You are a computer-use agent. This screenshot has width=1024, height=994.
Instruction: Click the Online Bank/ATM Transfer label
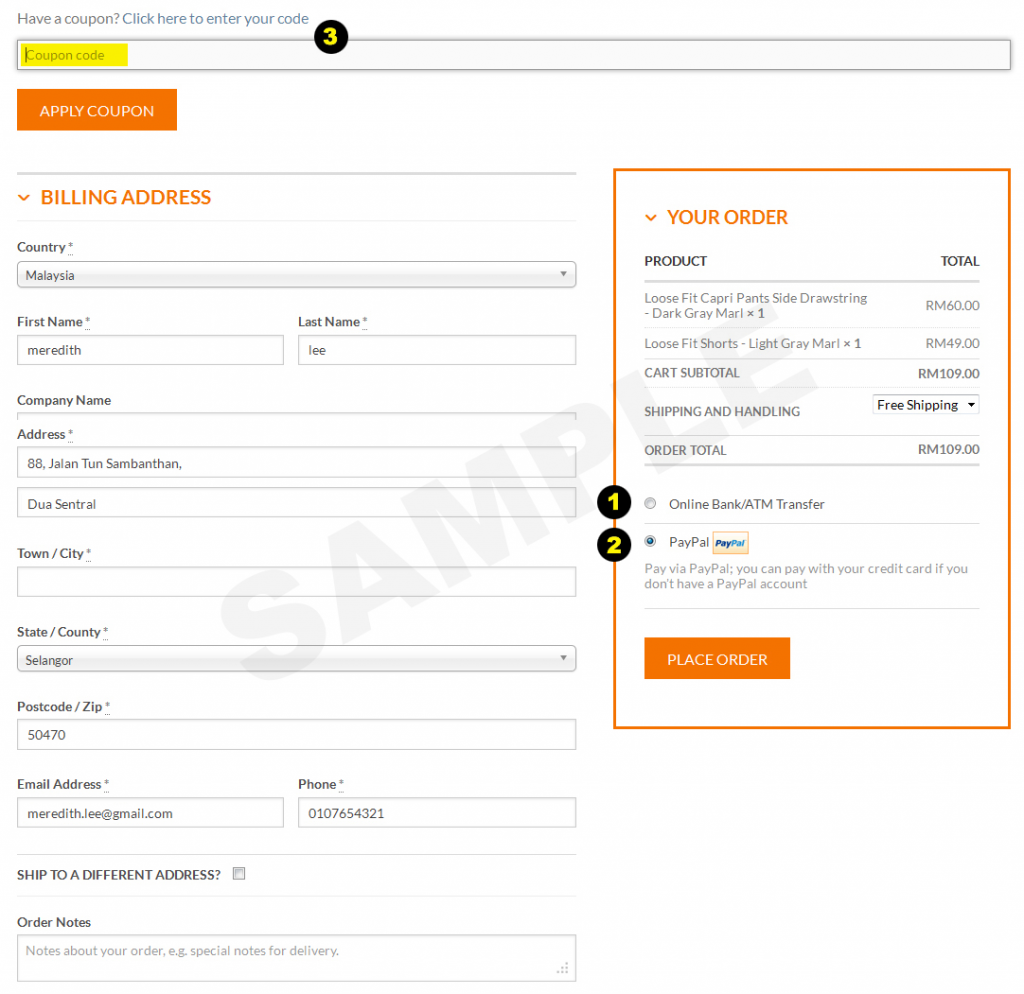(746, 504)
